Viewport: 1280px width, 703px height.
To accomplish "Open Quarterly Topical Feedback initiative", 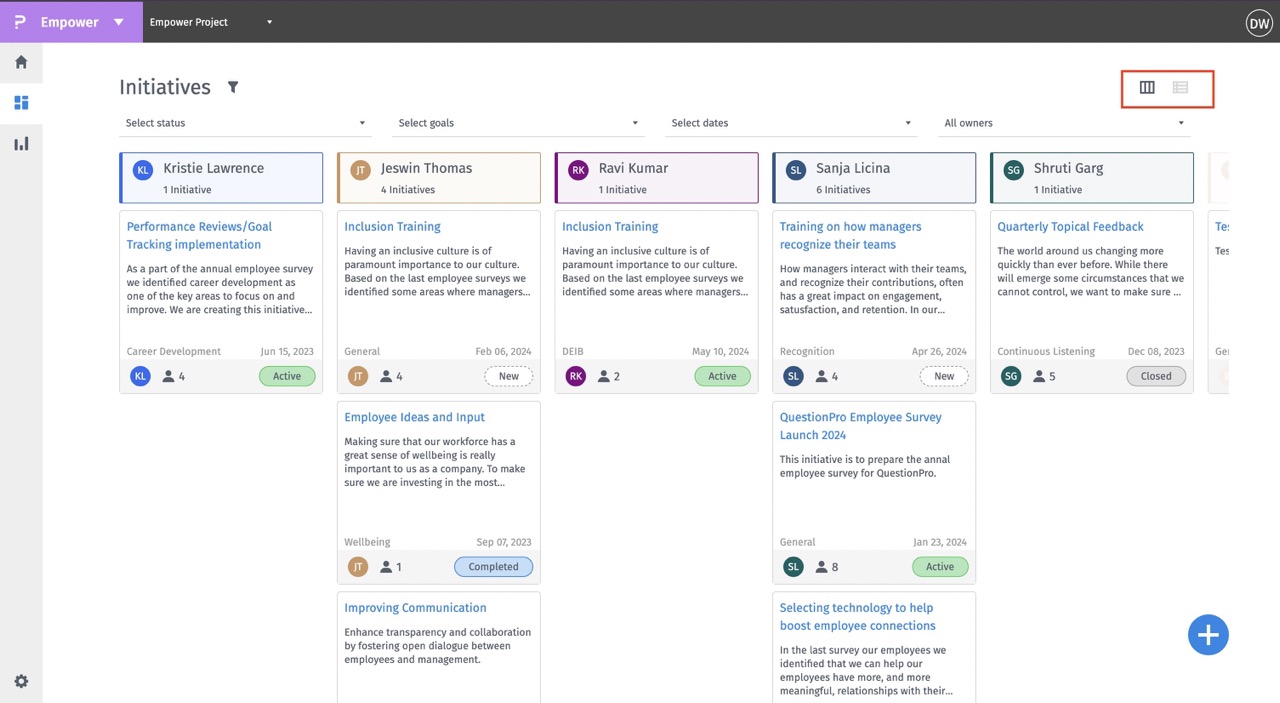I will pos(1070,227).
